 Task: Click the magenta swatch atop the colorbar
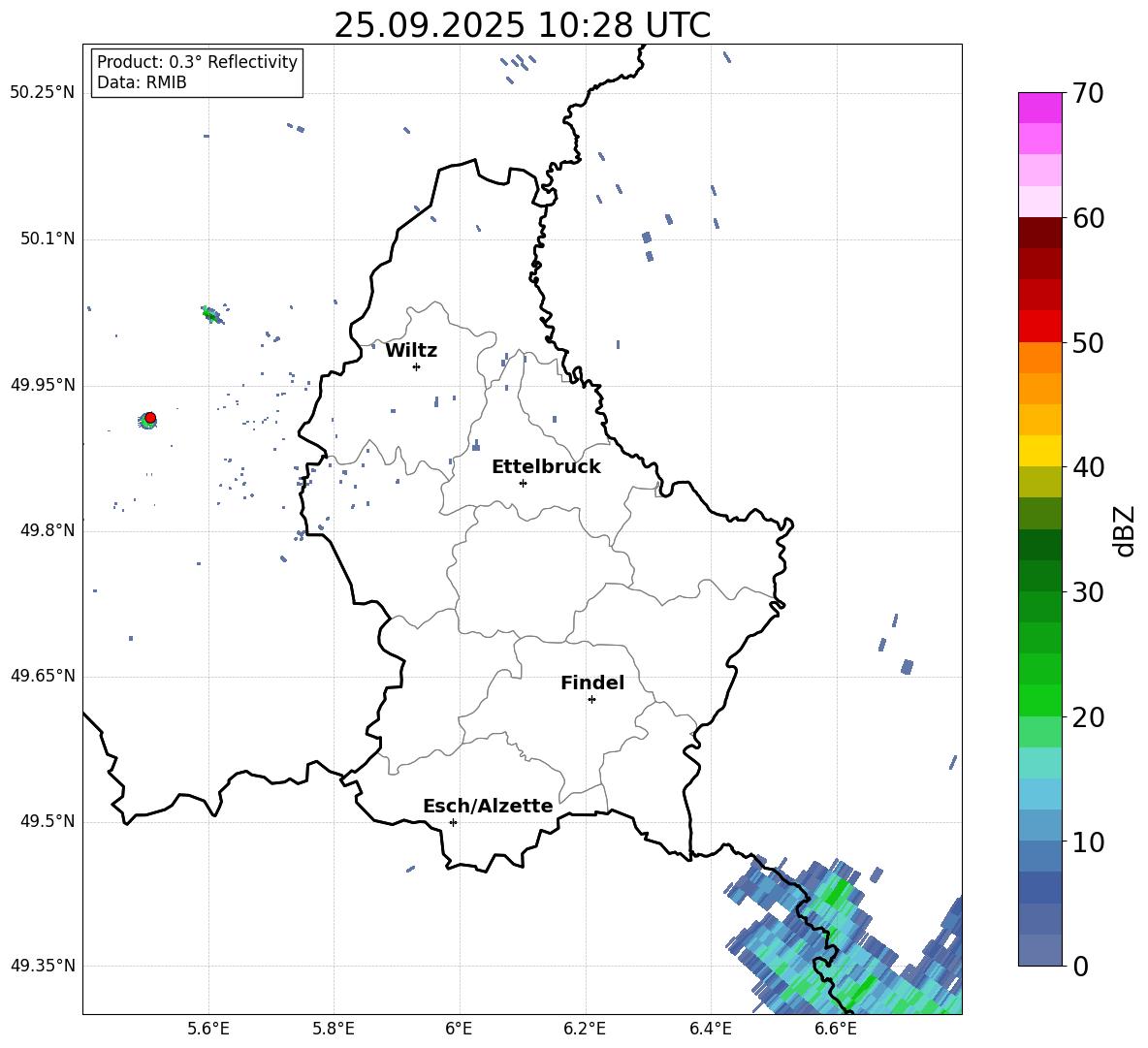click(x=1039, y=108)
